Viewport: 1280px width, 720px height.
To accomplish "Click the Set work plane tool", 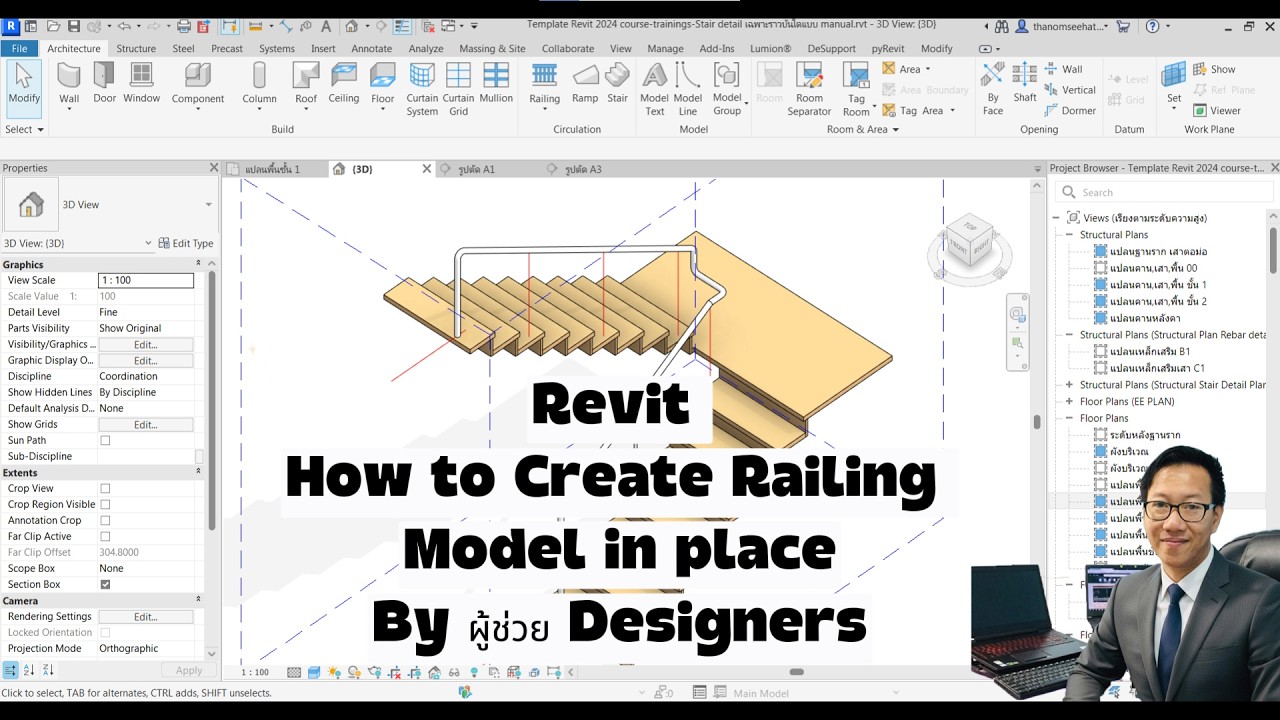I will pos(1174,84).
